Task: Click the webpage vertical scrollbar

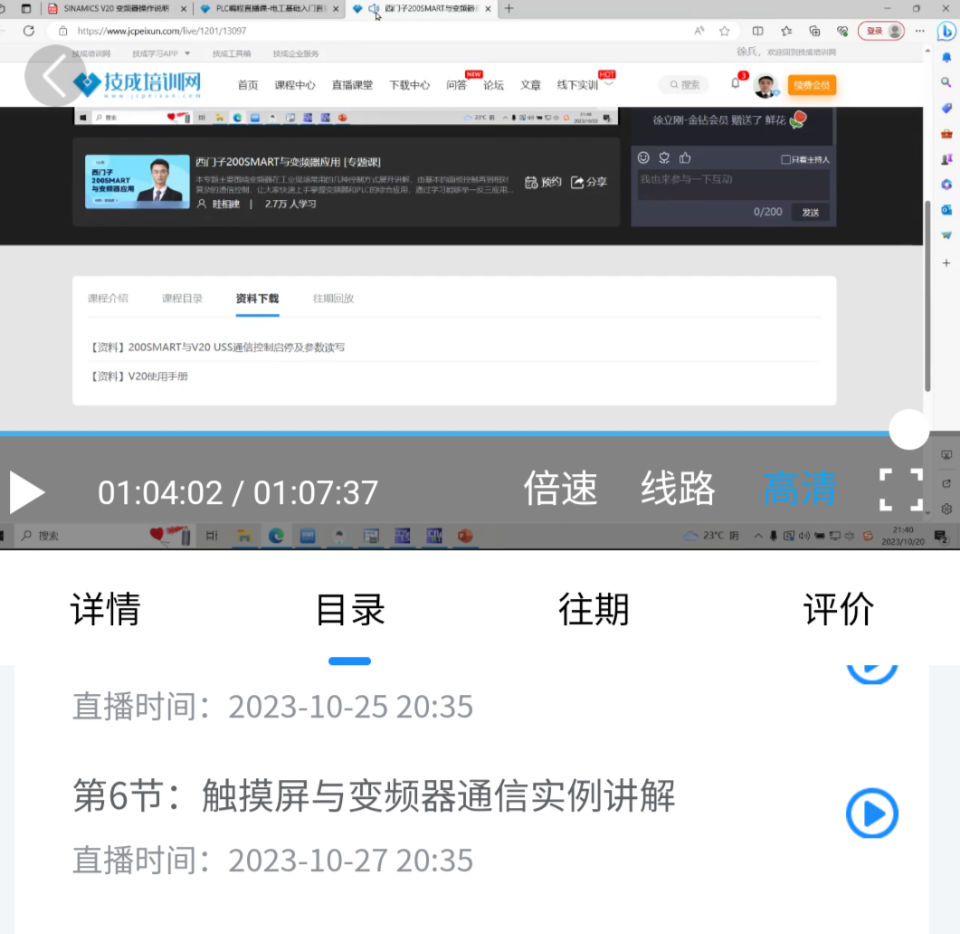Action: pos(928,295)
